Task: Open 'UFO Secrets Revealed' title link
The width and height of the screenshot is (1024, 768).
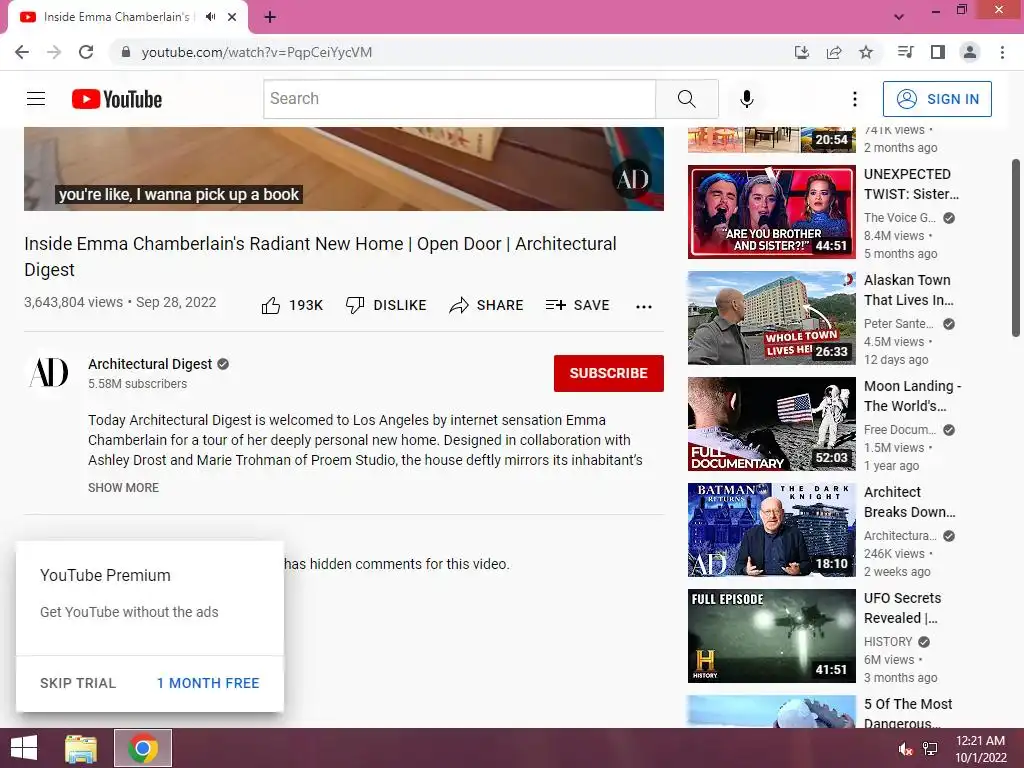Action: 903,608
